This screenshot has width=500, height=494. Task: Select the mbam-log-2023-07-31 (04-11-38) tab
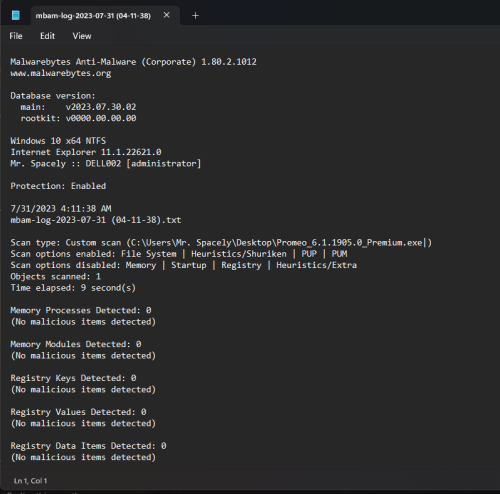click(x=93, y=16)
